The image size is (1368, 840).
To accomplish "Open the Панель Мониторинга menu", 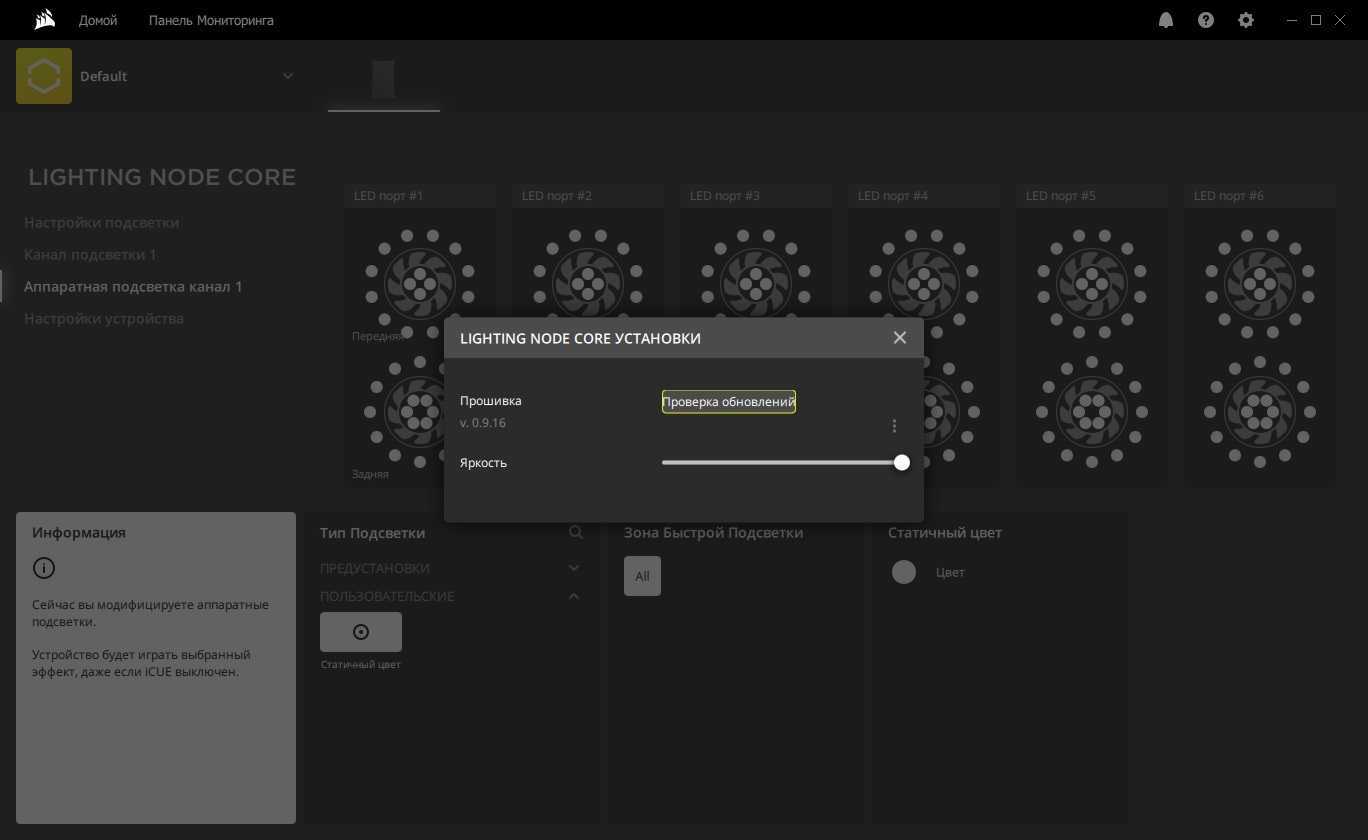I will click(x=211, y=20).
